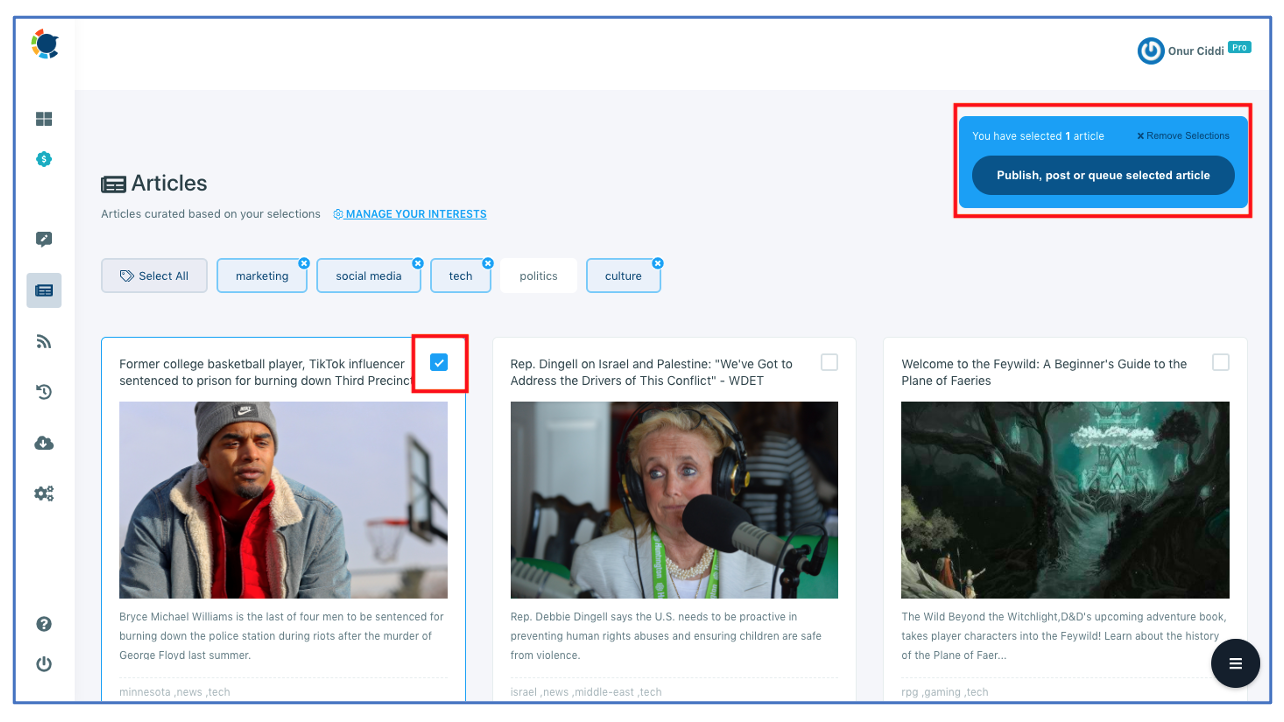Check the Rep. Dingell article checkbox

(x=829, y=363)
